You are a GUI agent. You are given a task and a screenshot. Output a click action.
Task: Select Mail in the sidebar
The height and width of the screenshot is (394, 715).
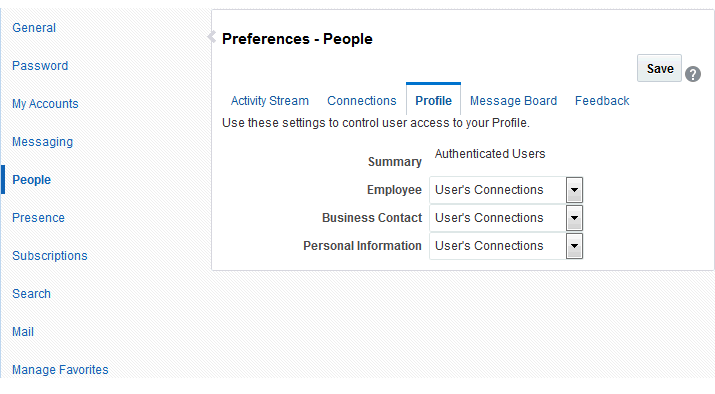coord(23,332)
